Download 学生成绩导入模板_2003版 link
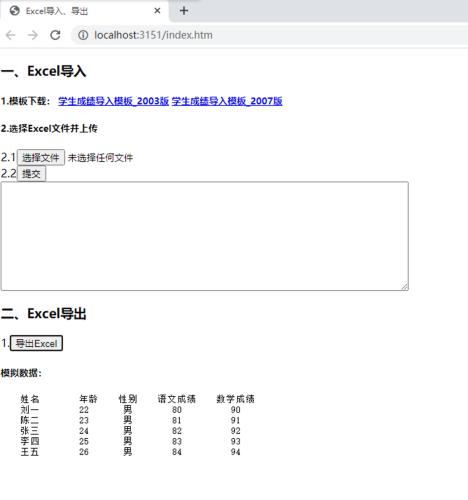 point(113,101)
